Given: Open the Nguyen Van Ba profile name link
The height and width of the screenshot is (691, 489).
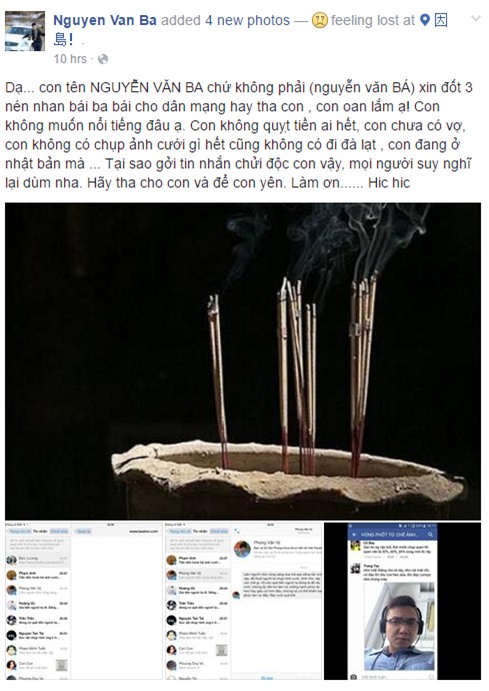Looking at the screenshot, I should tap(105, 20).
